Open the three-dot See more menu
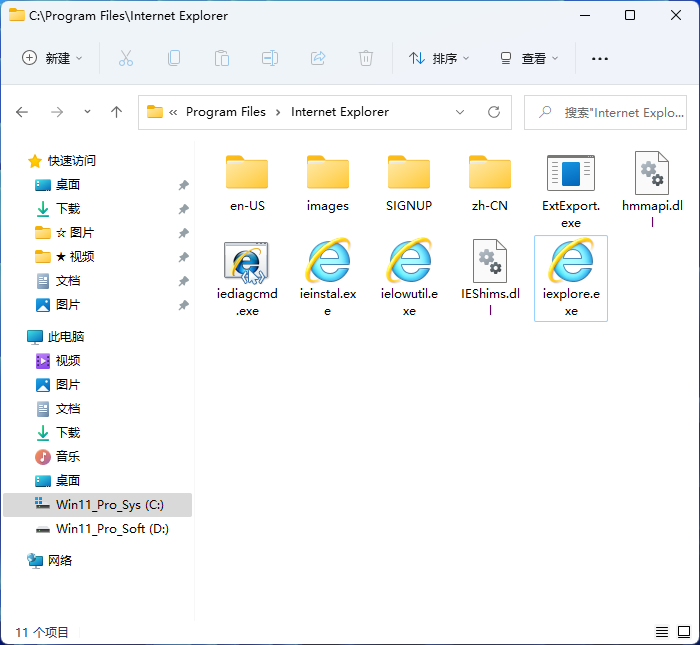The width and height of the screenshot is (700, 645). pos(600,58)
